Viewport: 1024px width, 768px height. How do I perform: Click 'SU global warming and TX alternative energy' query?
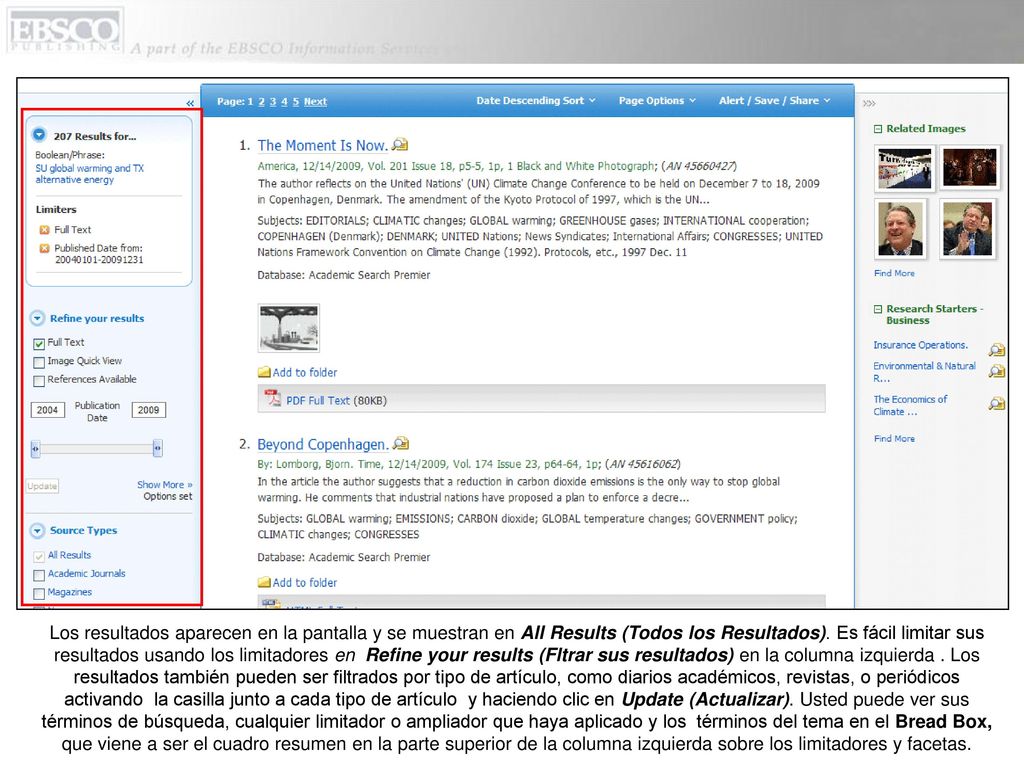pos(89,174)
